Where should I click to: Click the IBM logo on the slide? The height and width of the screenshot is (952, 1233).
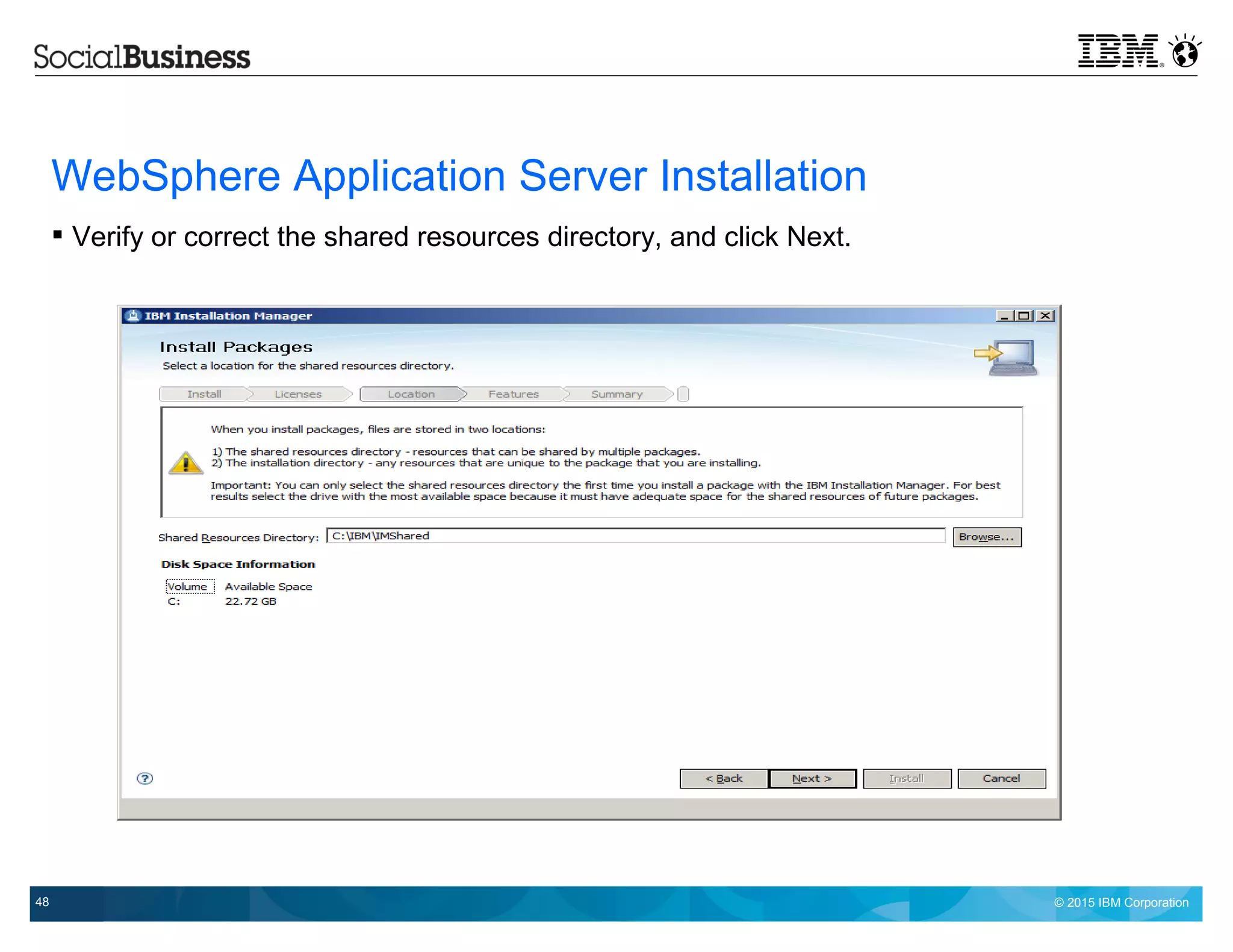[1119, 51]
